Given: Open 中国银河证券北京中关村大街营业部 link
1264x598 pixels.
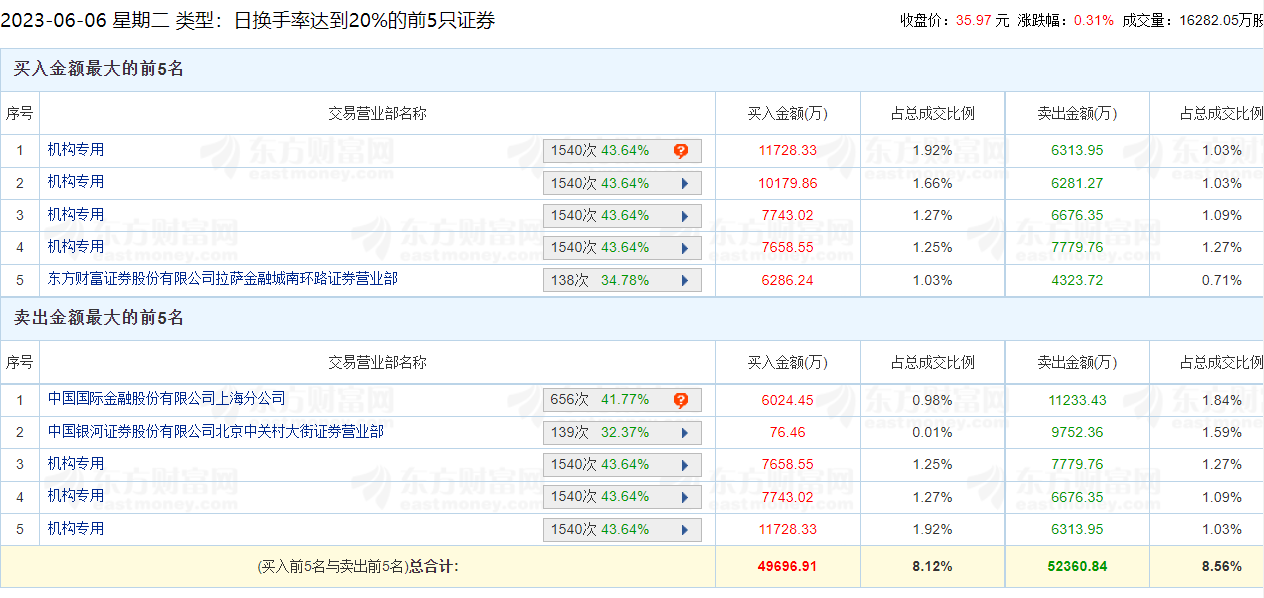Looking at the screenshot, I should (216, 432).
